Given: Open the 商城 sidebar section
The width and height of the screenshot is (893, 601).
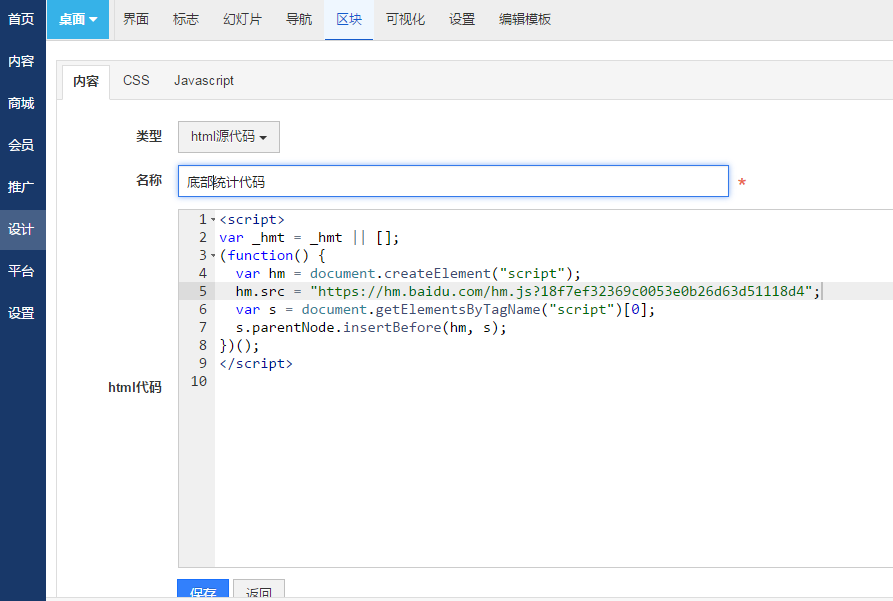Looking at the screenshot, I should pos(22,103).
